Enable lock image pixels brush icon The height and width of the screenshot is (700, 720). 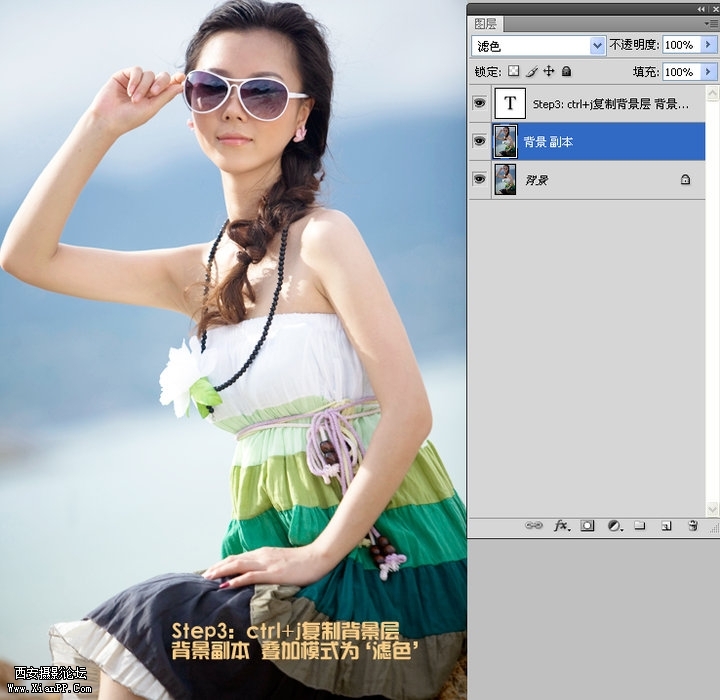[x=532, y=72]
